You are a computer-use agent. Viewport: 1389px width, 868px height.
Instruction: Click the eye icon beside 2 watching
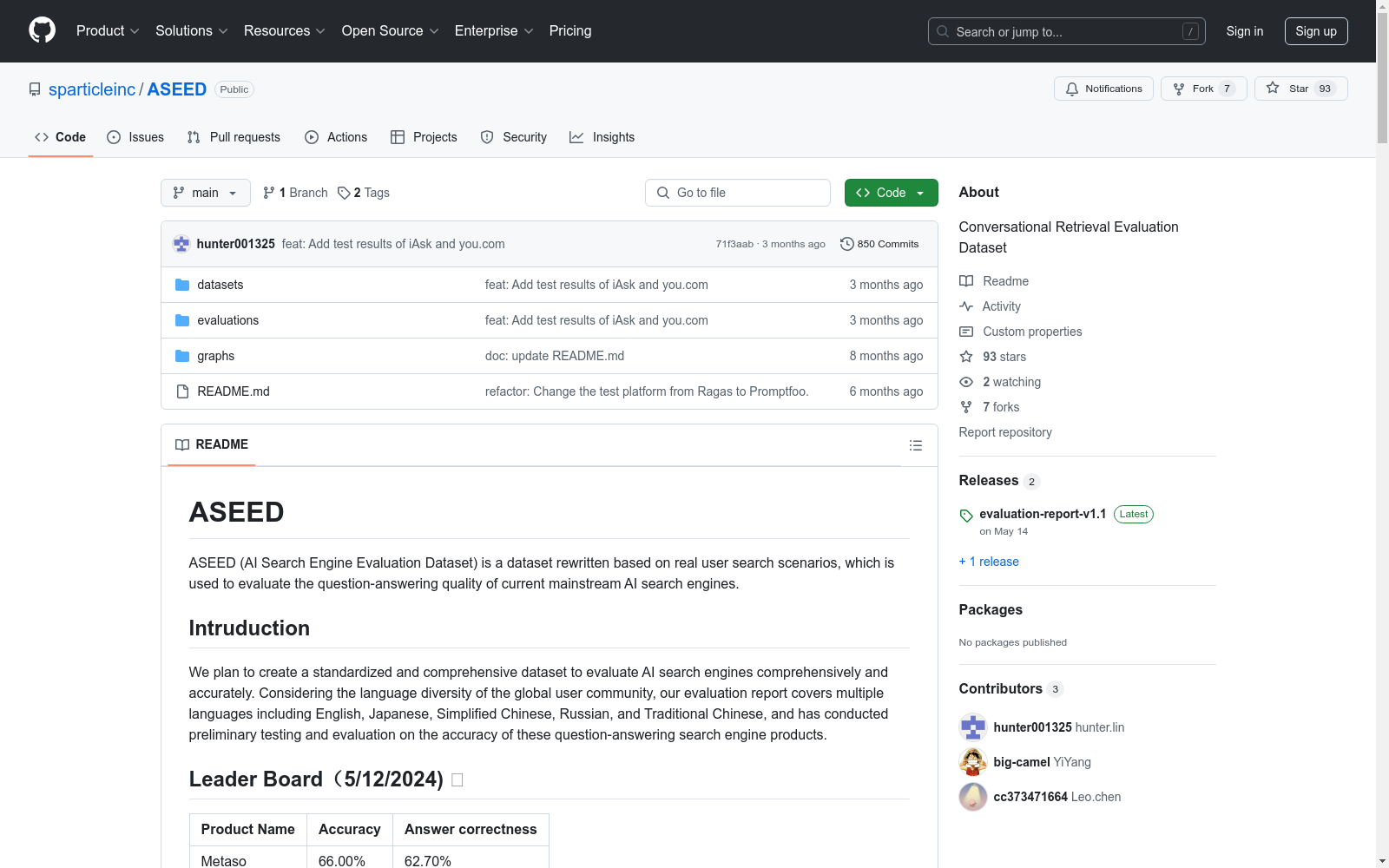(966, 382)
